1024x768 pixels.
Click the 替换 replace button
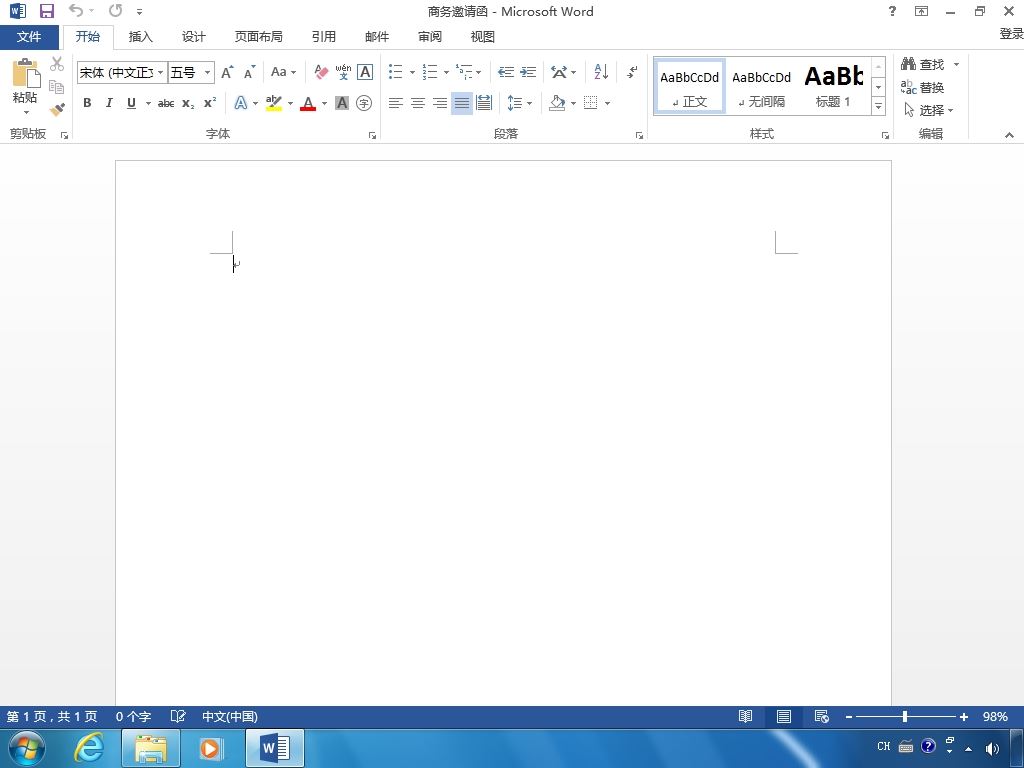pyautogui.click(x=922, y=87)
